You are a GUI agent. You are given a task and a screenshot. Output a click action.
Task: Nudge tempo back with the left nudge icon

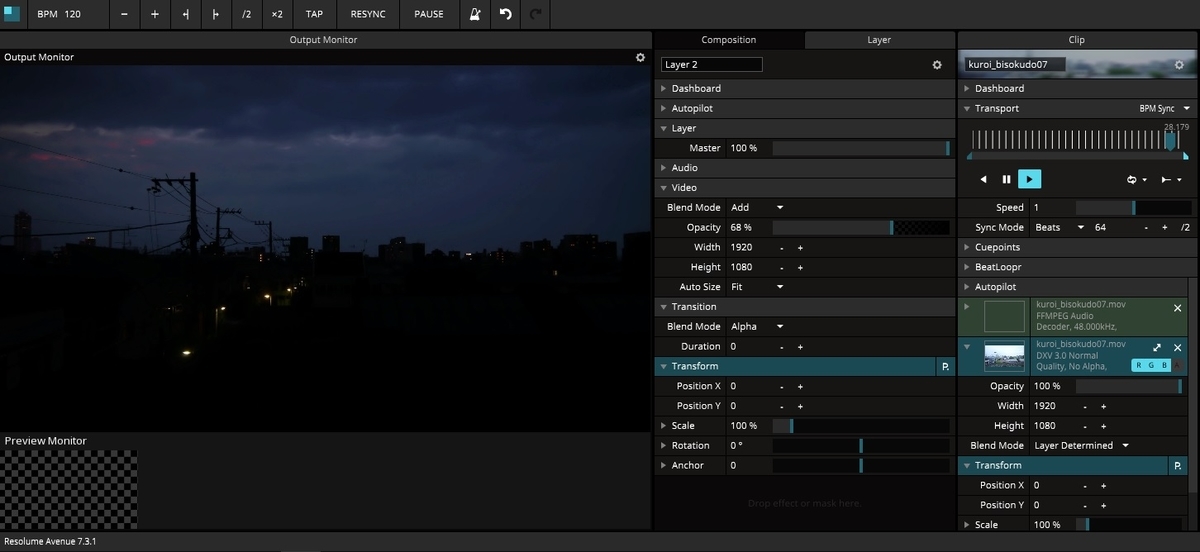tap(186, 14)
